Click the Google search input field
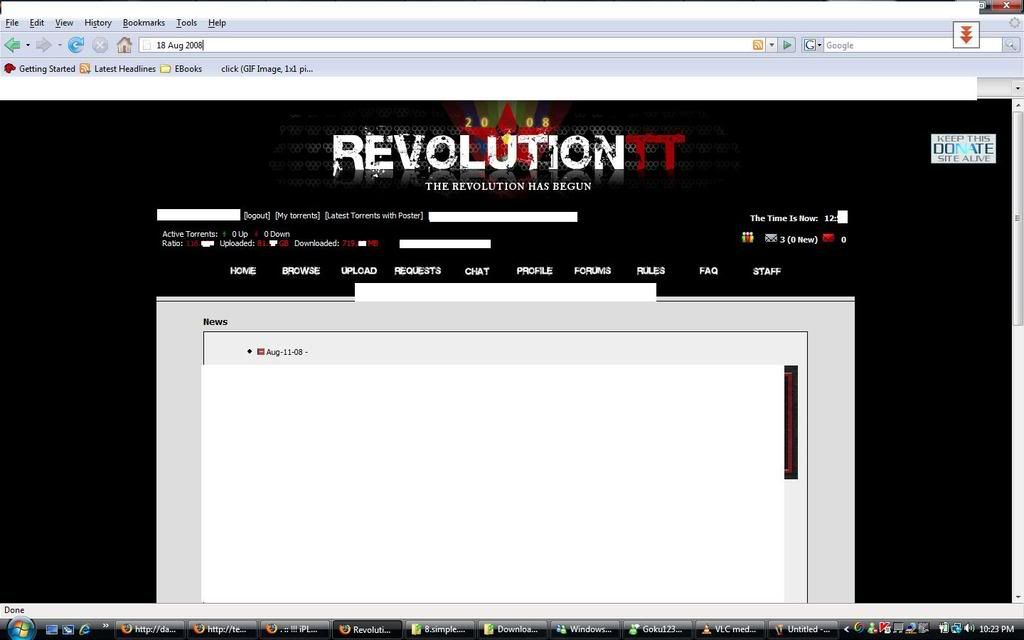1024x640 pixels. click(x=912, y=45)
